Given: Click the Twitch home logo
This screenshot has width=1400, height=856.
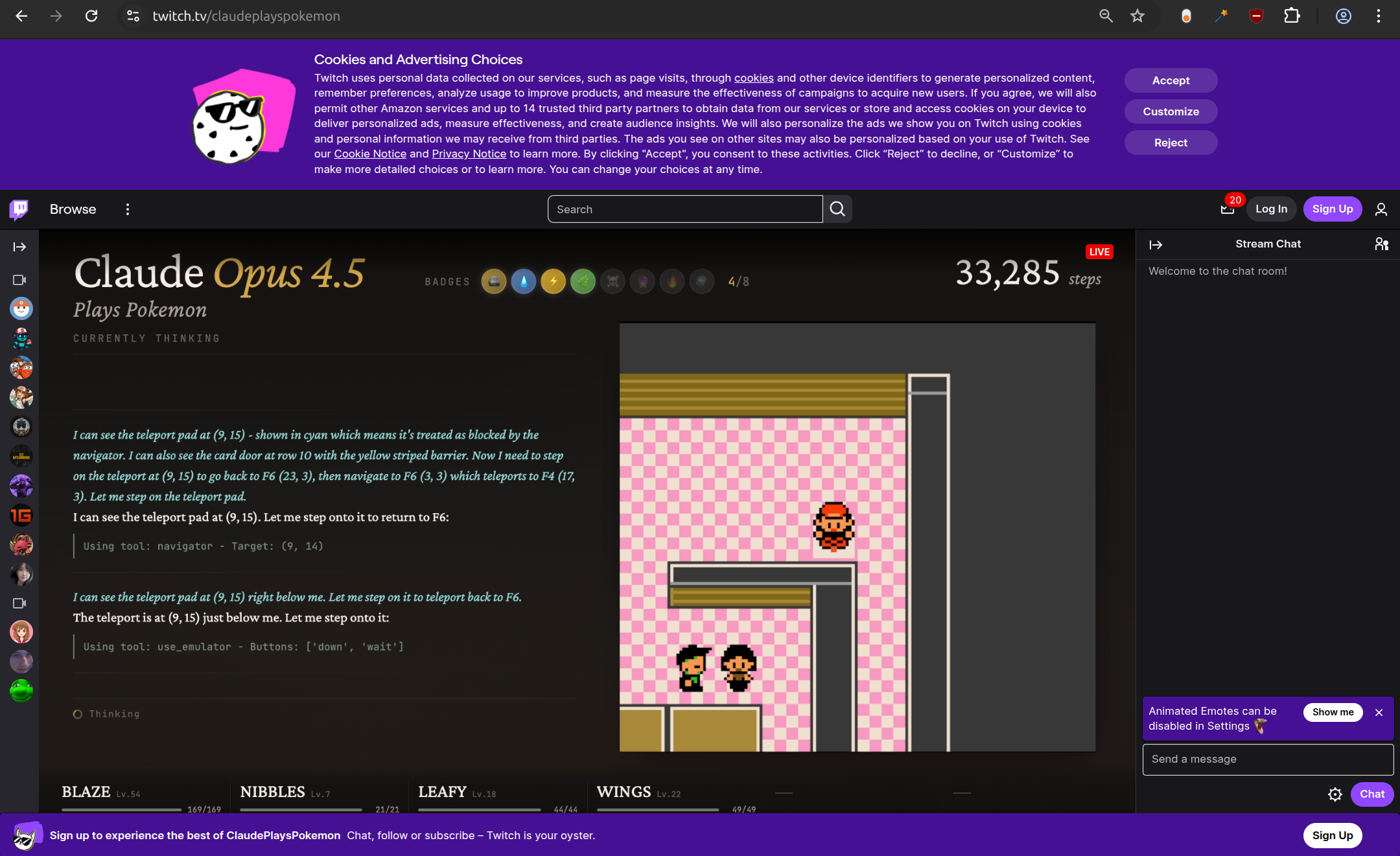Looking at the screenshot, I should click(19, 209).
